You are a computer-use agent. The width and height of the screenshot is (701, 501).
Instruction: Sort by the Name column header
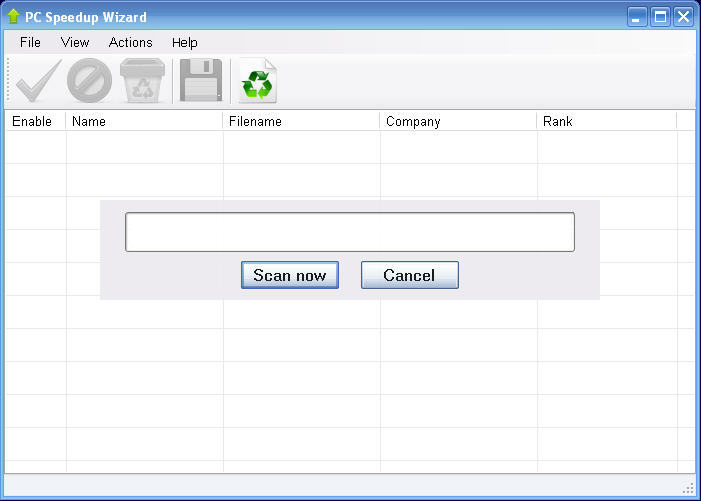pos(144,122)
